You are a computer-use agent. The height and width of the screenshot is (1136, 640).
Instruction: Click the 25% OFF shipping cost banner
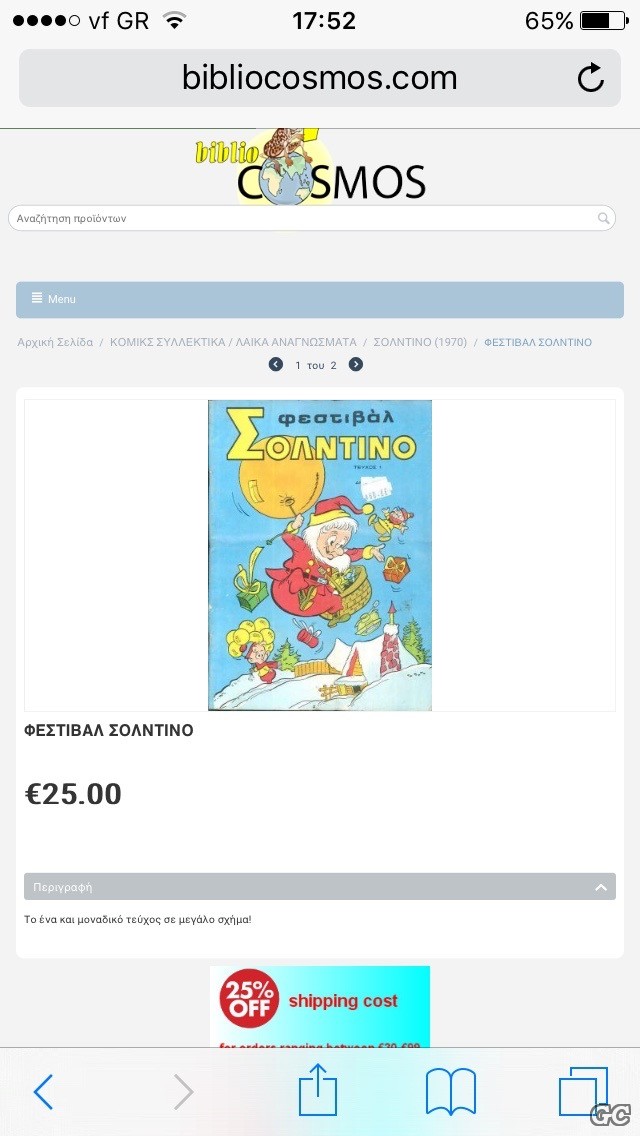tap(320, 1006)
